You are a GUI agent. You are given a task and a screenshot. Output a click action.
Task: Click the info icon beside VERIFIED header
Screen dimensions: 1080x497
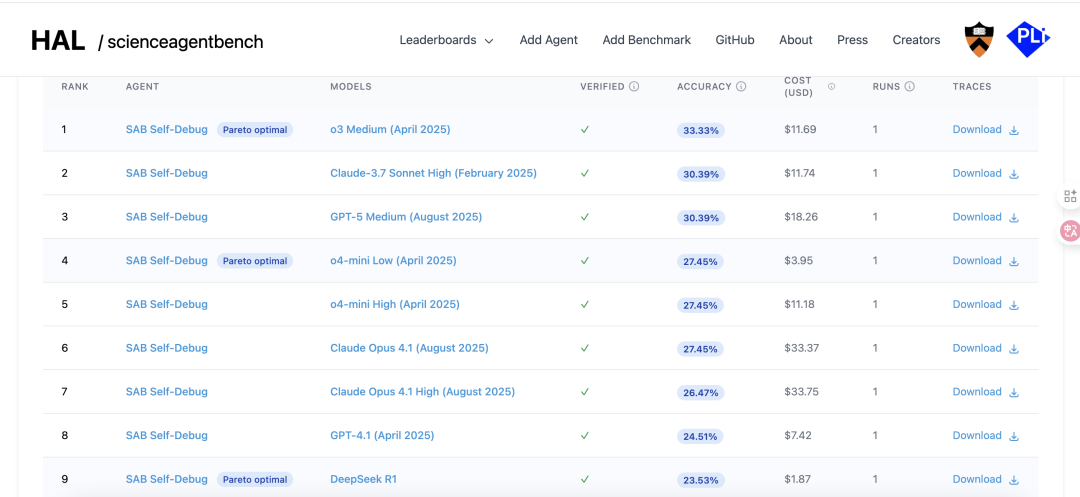click(x=634, y=87)
